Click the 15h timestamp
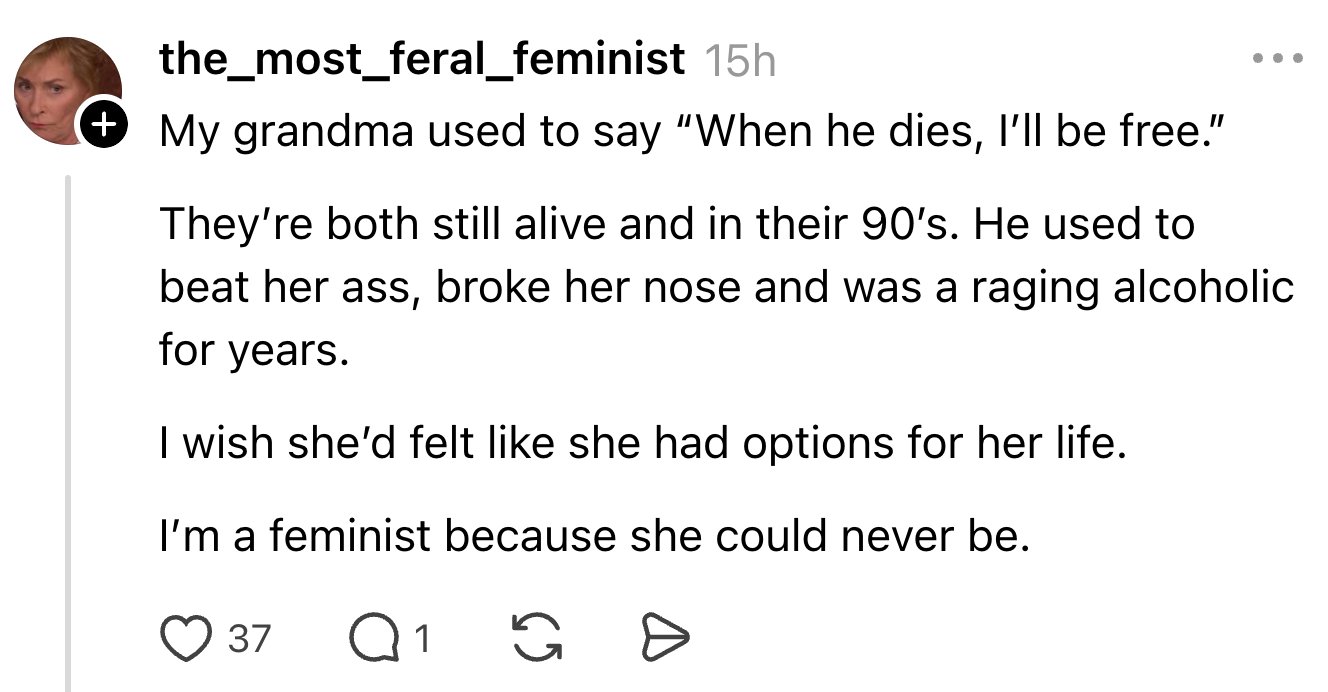The width and height of the screenshot is (1328, 692). pyautogui.click(x=740, y=62)
